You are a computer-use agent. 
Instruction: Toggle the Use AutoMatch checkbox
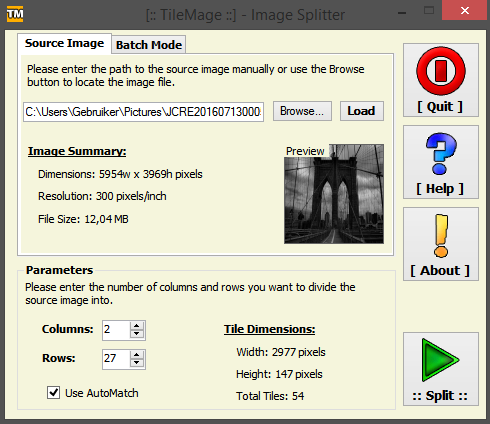pos(53,393)
